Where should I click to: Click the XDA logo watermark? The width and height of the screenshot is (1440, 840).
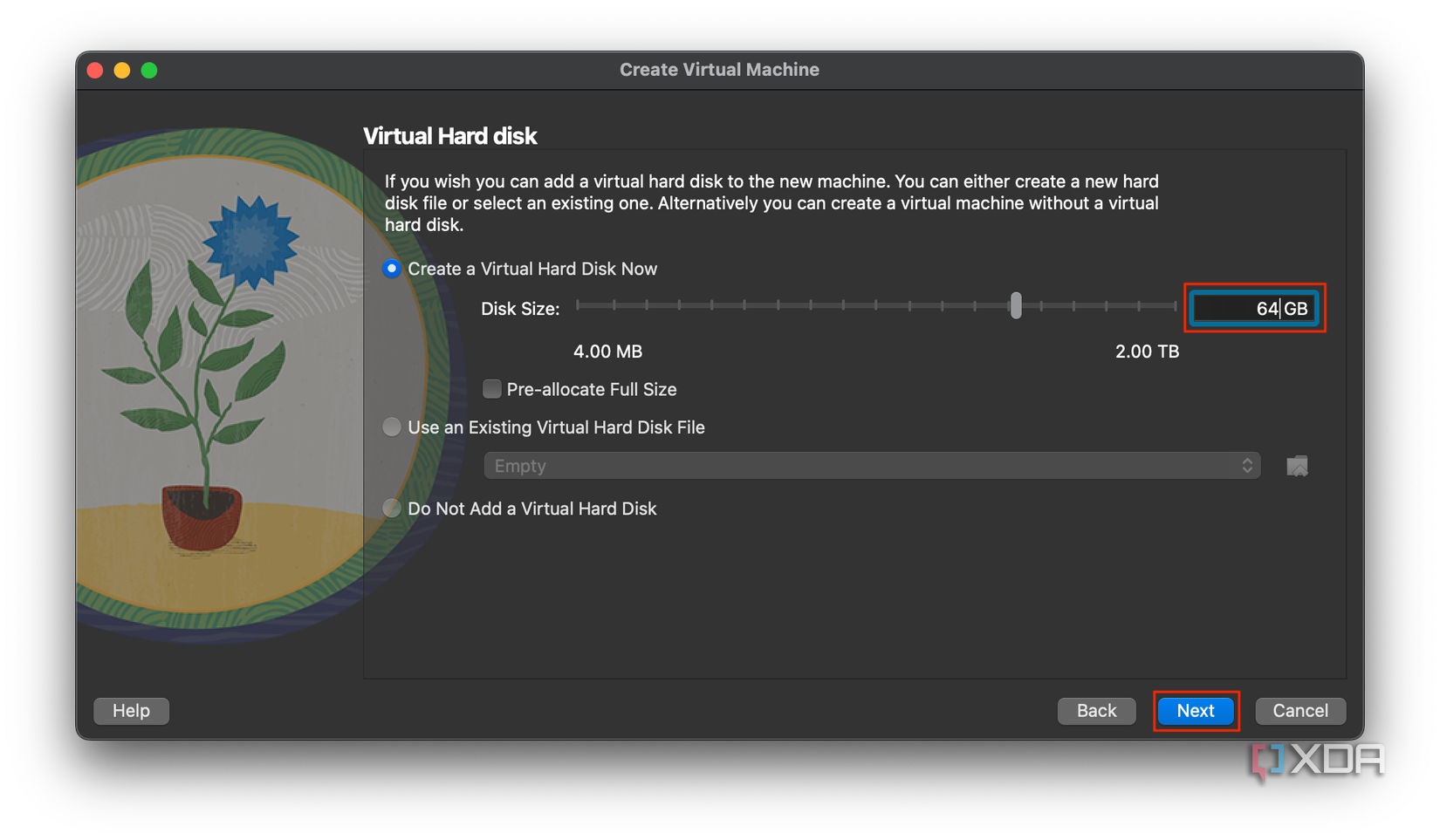pyautogui.click(x=1318, y=760)
